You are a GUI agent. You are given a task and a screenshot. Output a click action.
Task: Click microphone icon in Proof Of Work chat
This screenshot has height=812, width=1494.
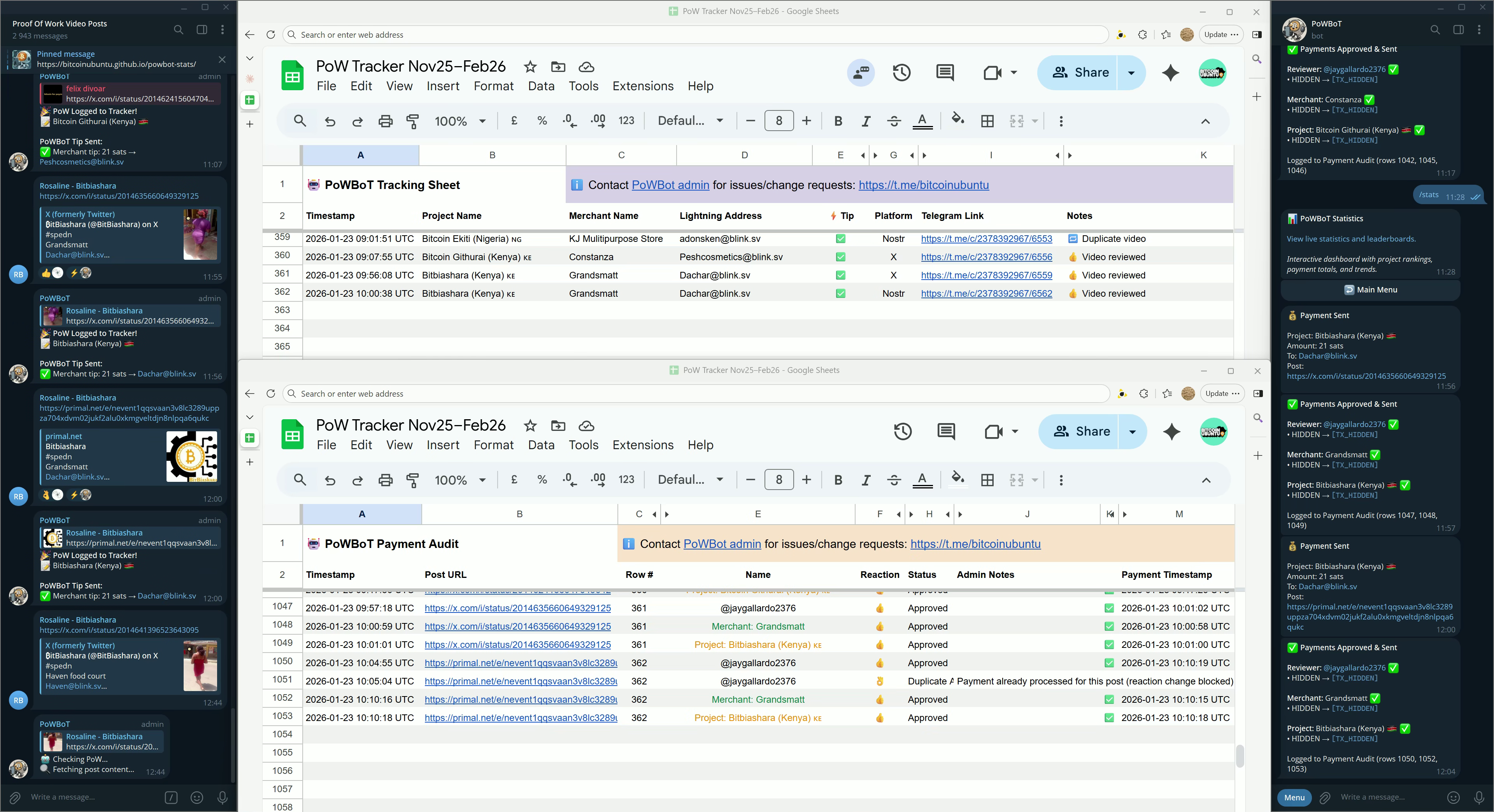pos(222,798)
